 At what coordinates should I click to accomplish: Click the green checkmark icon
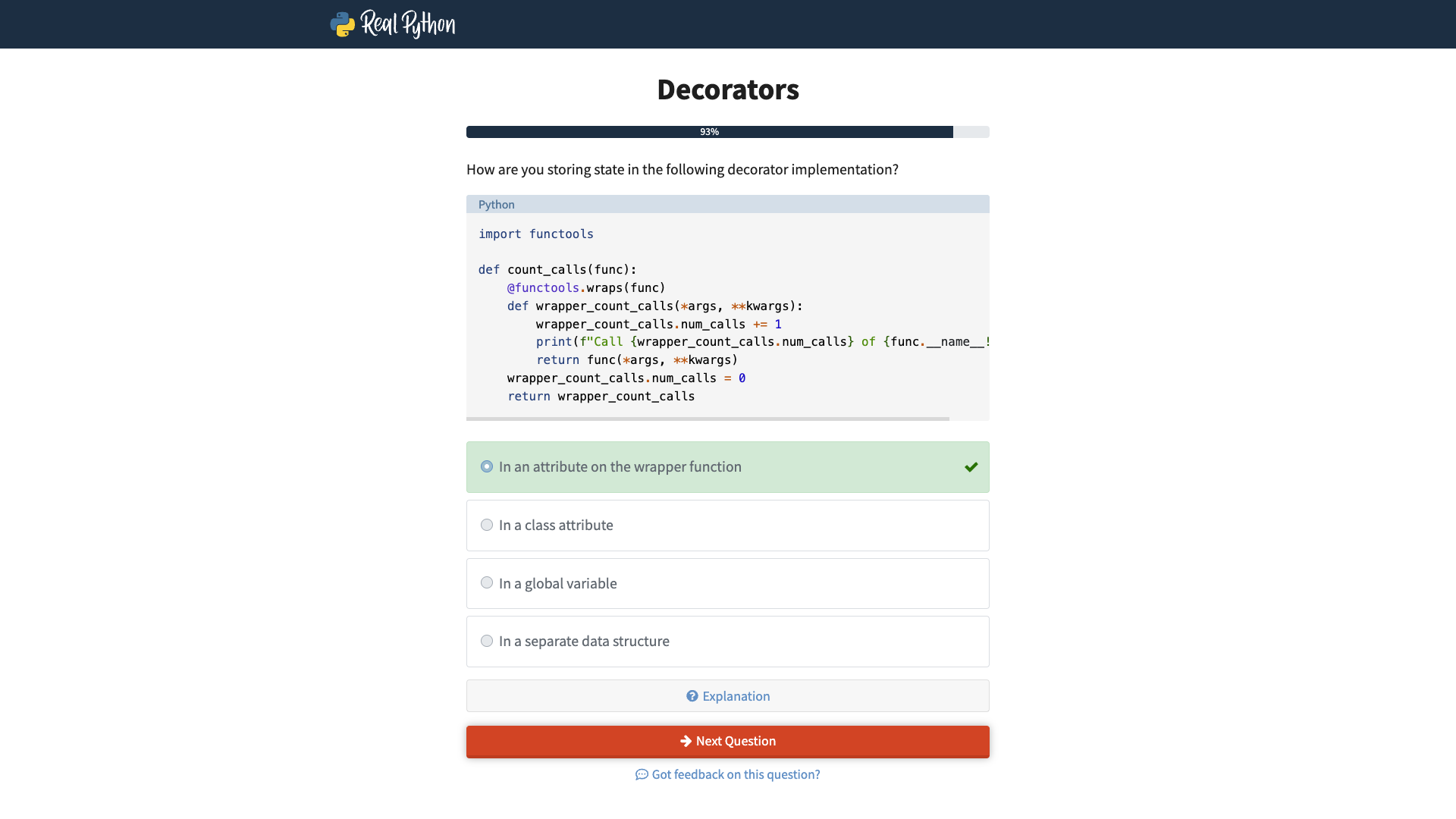click(971, 467)
